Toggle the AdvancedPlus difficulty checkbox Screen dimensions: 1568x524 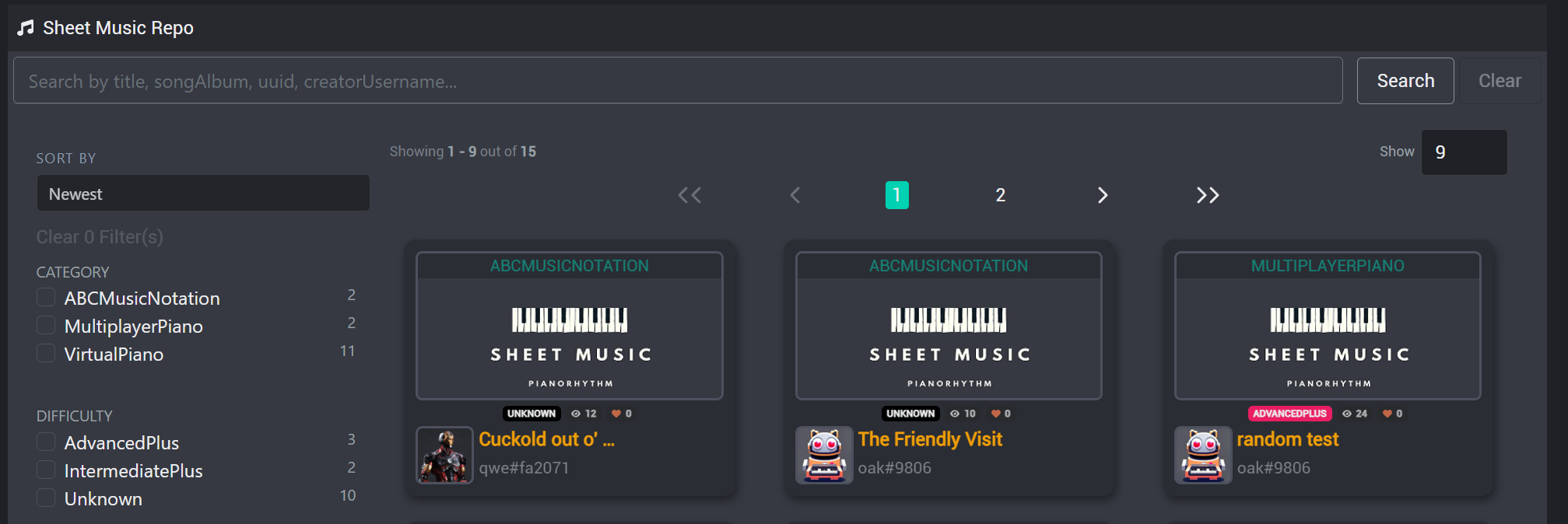click(46, 442)
